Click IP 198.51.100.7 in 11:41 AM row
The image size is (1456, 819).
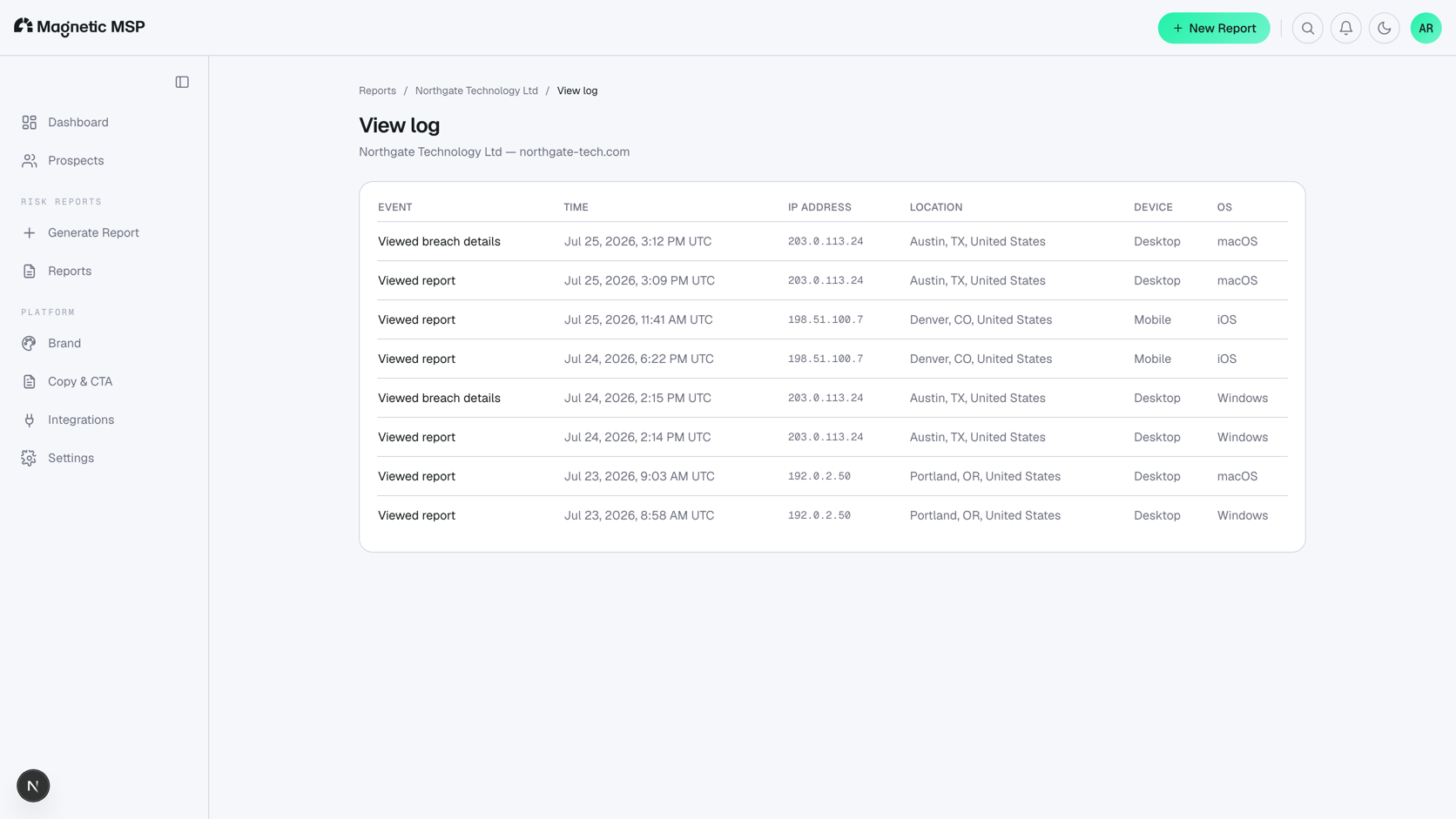click(x=826, y=320)
